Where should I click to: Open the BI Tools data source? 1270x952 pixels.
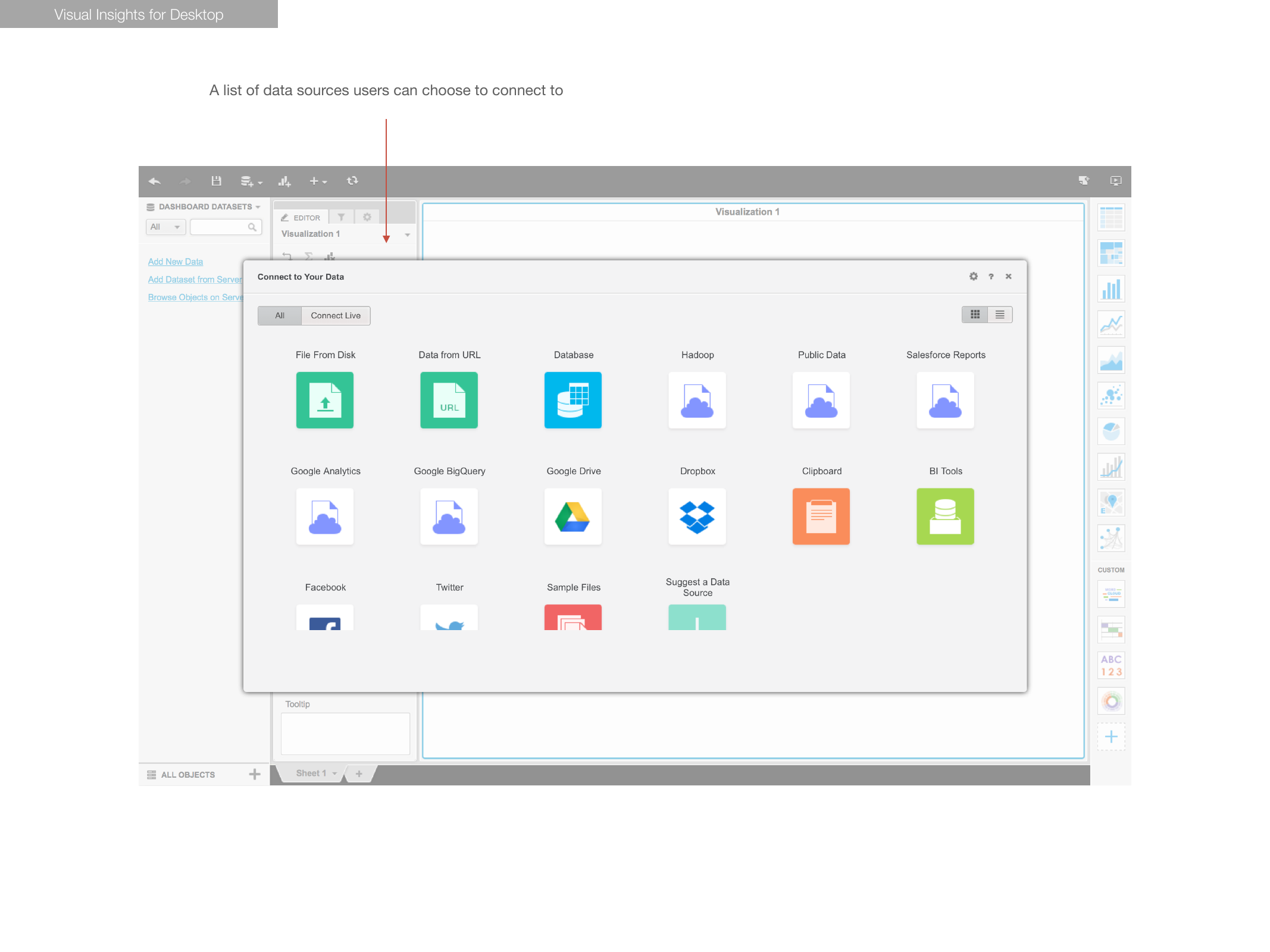tap(945, 516)
